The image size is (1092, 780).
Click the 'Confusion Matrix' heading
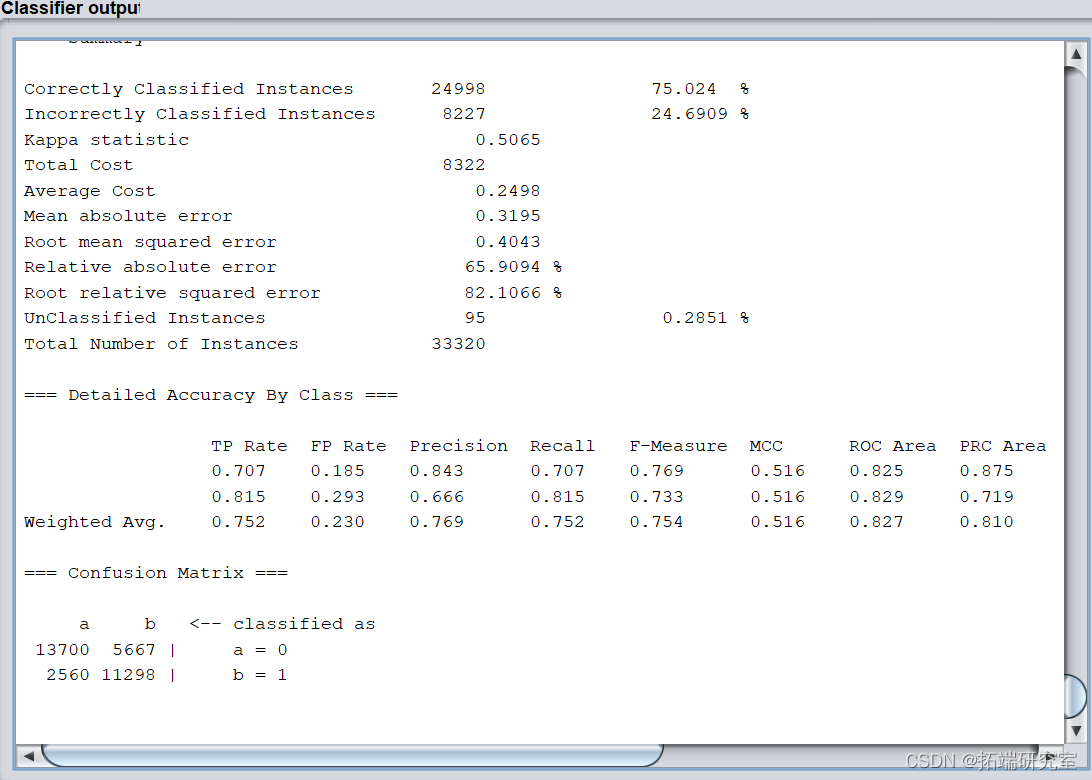point(156,573)
